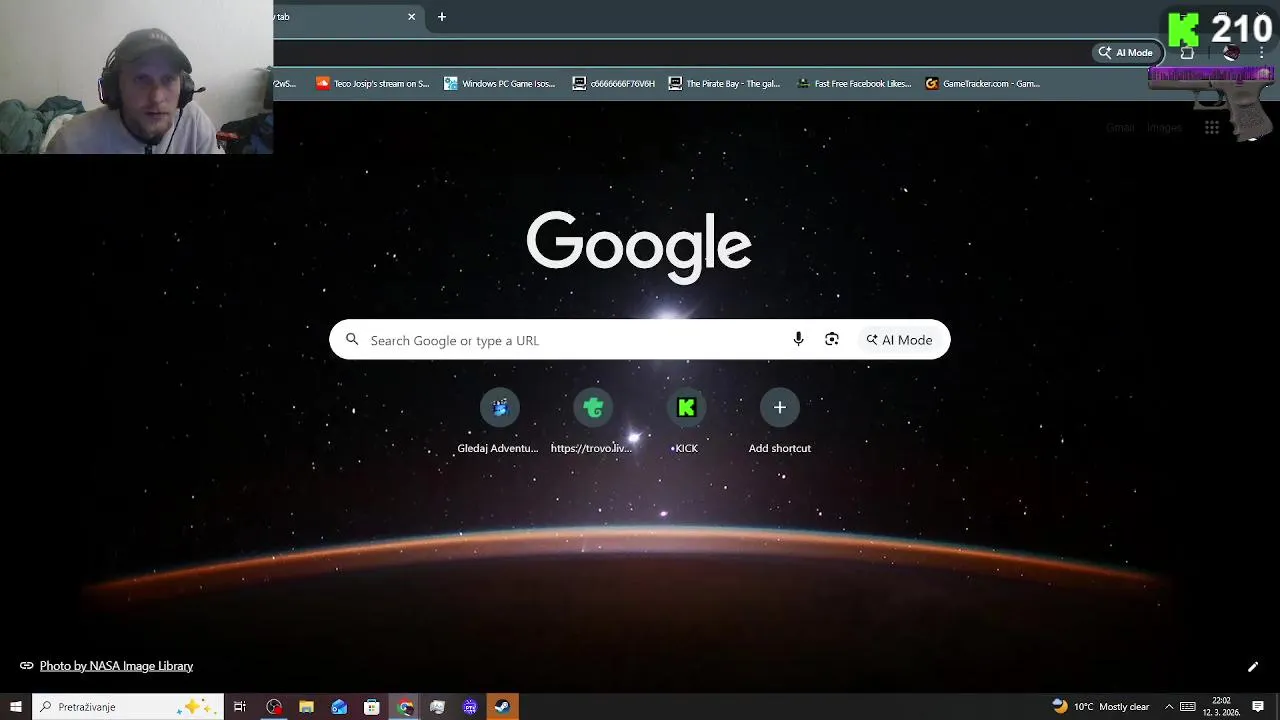Open the gray taskbar app beside Chrome

(x=437, y=707)
